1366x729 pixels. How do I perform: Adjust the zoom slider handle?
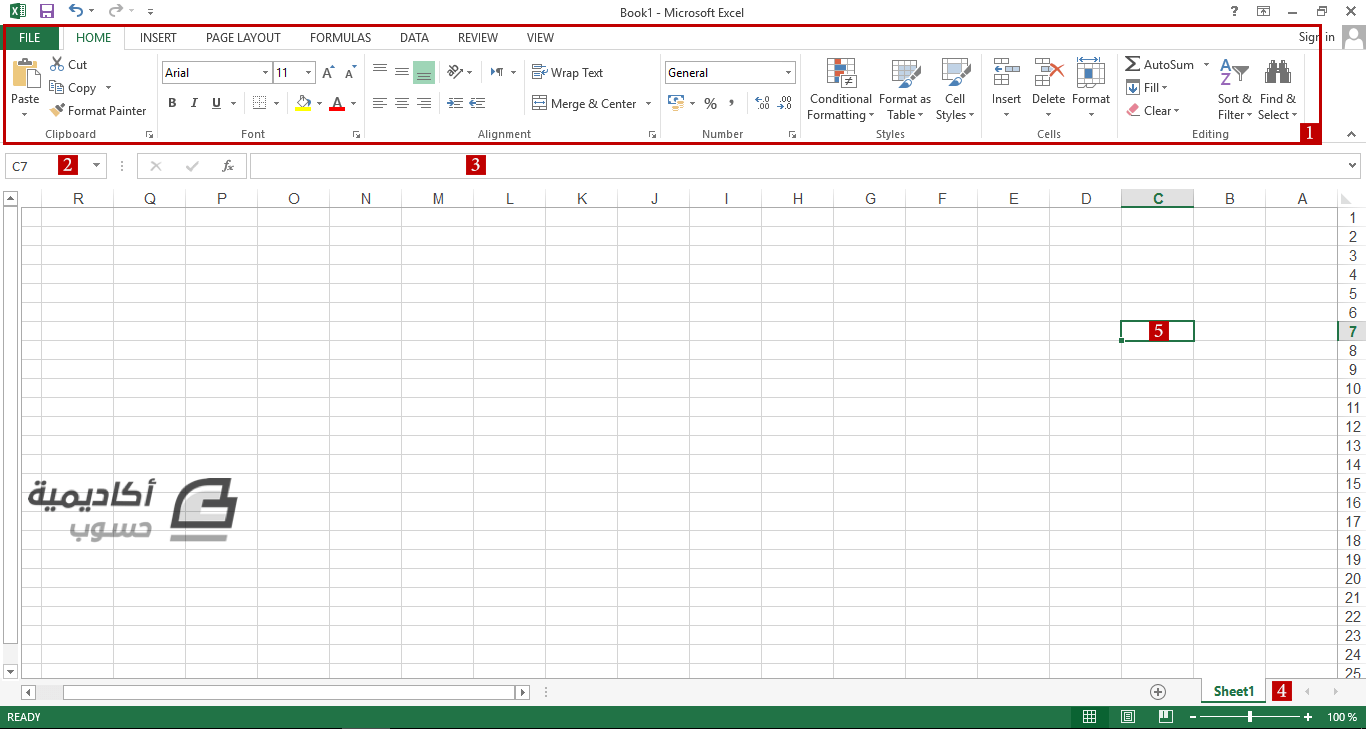1249,717
